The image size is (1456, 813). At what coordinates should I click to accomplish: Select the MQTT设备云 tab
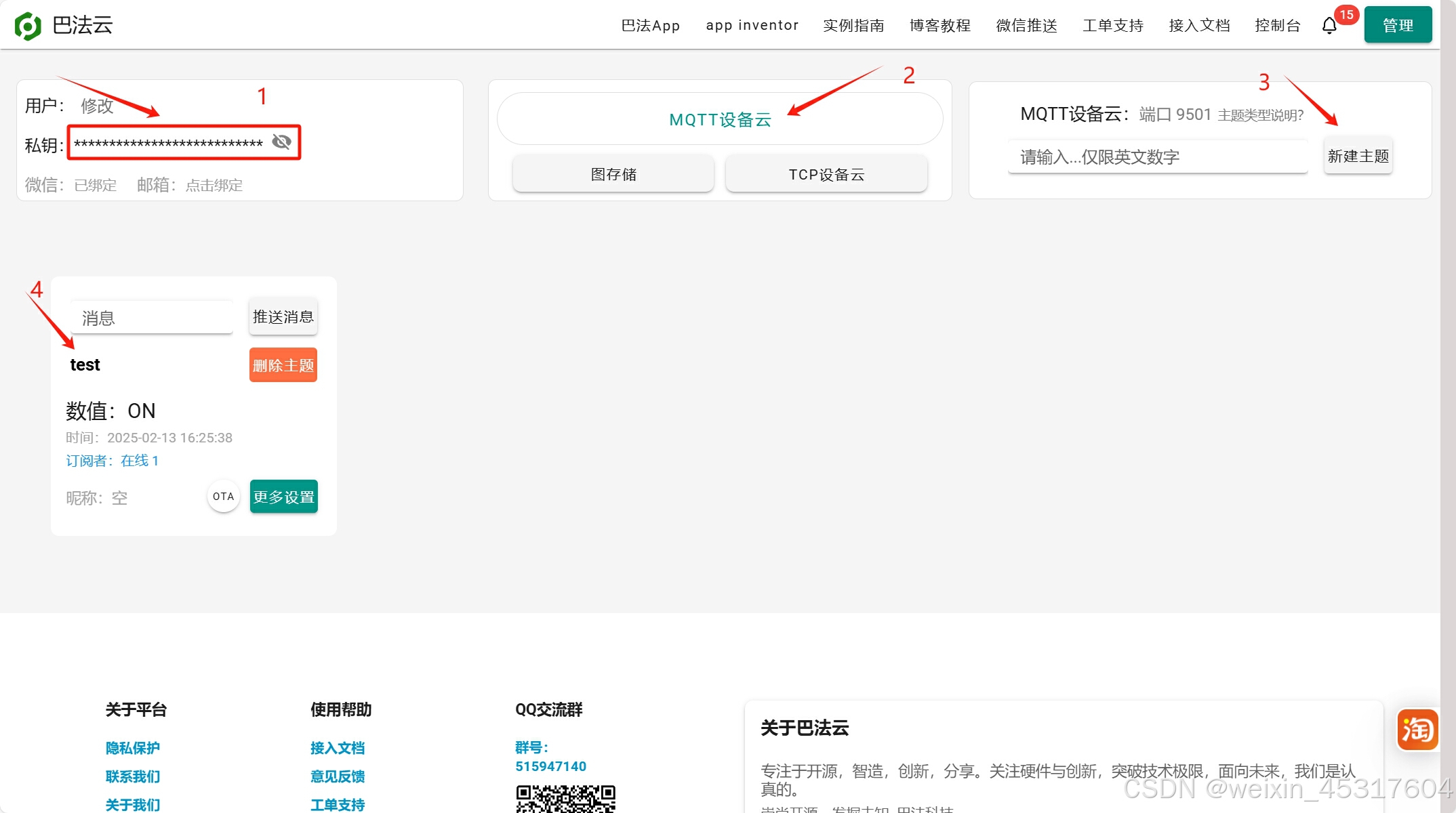pos(720,120)
